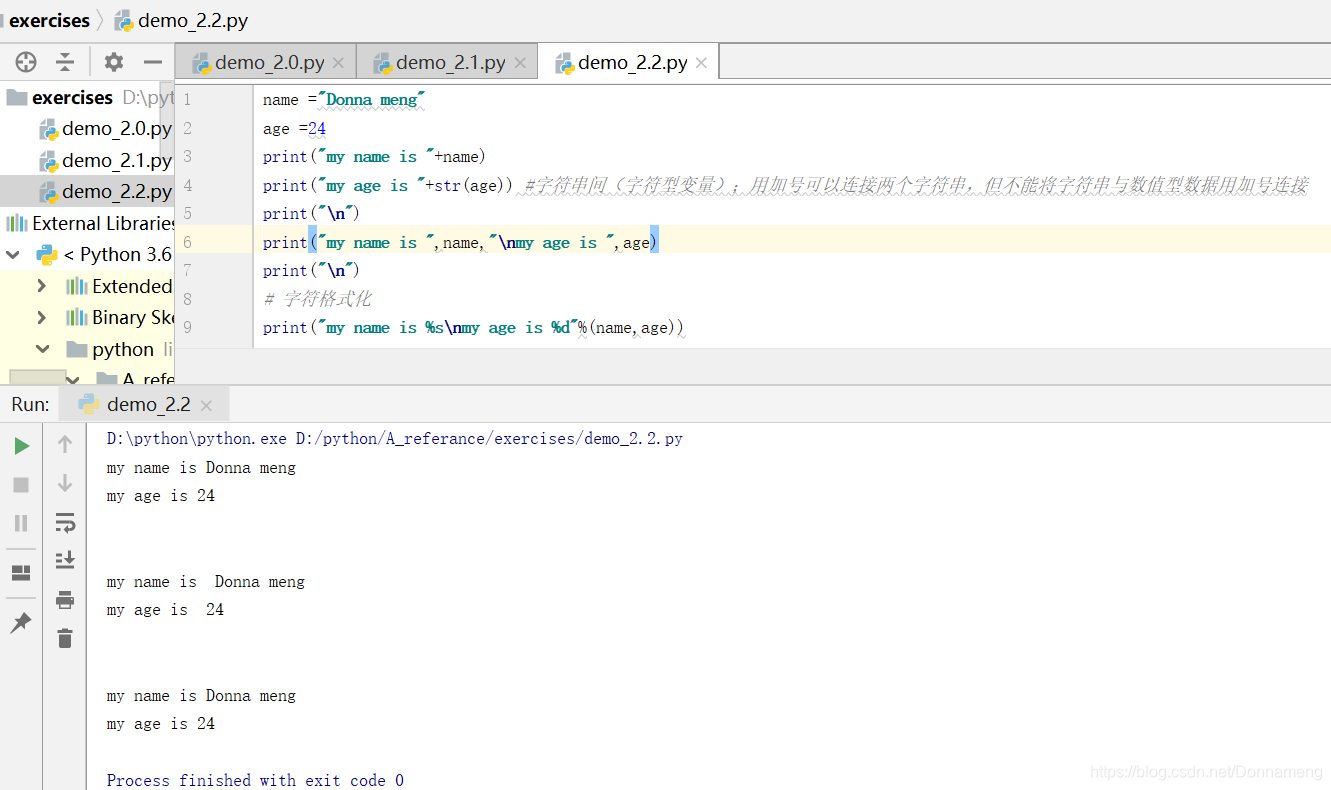
Task: Click the collapse all icon in project toolbar
Action: point(65,62)
